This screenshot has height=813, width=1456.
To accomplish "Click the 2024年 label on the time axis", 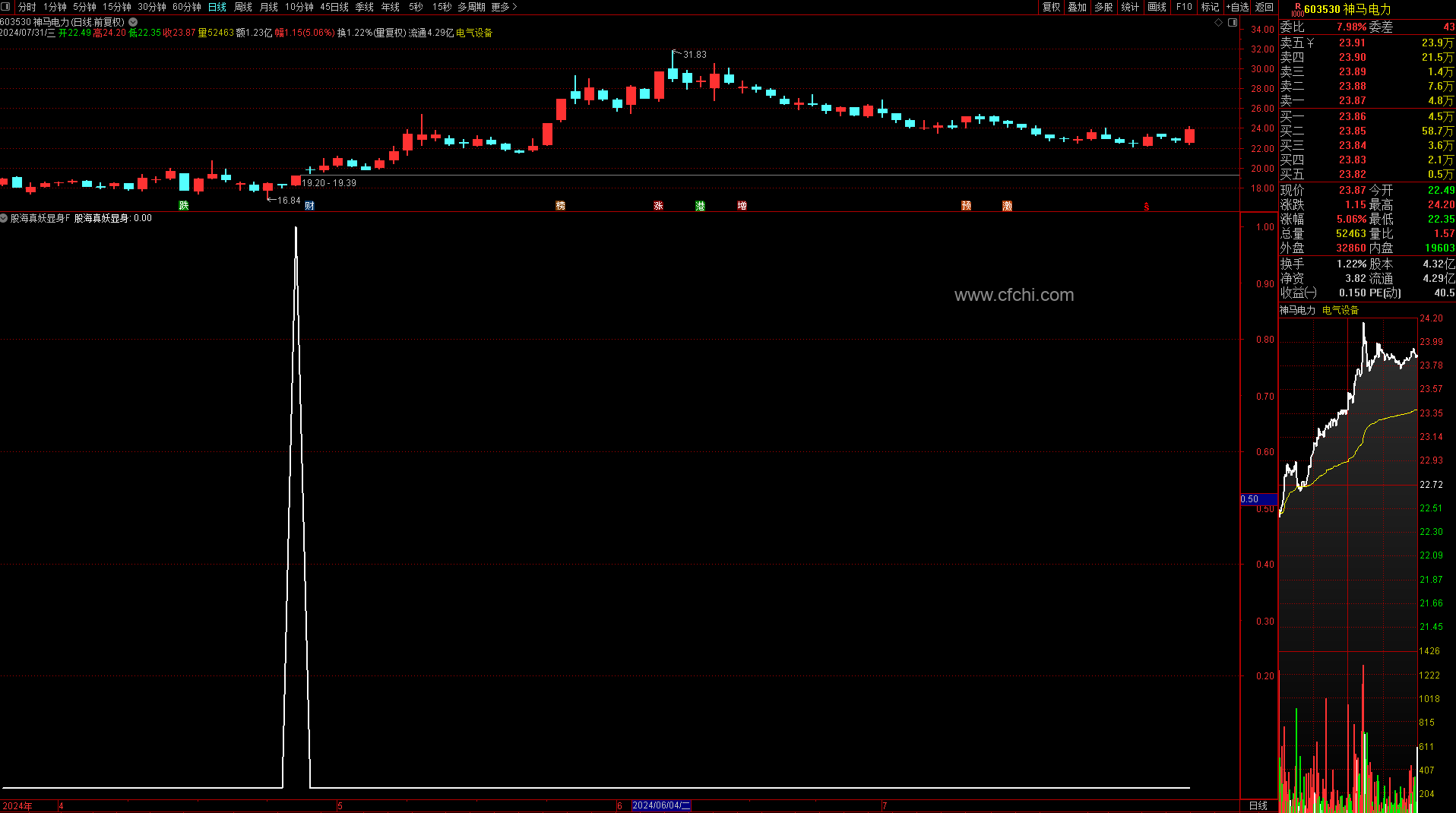I will [17, 806].
